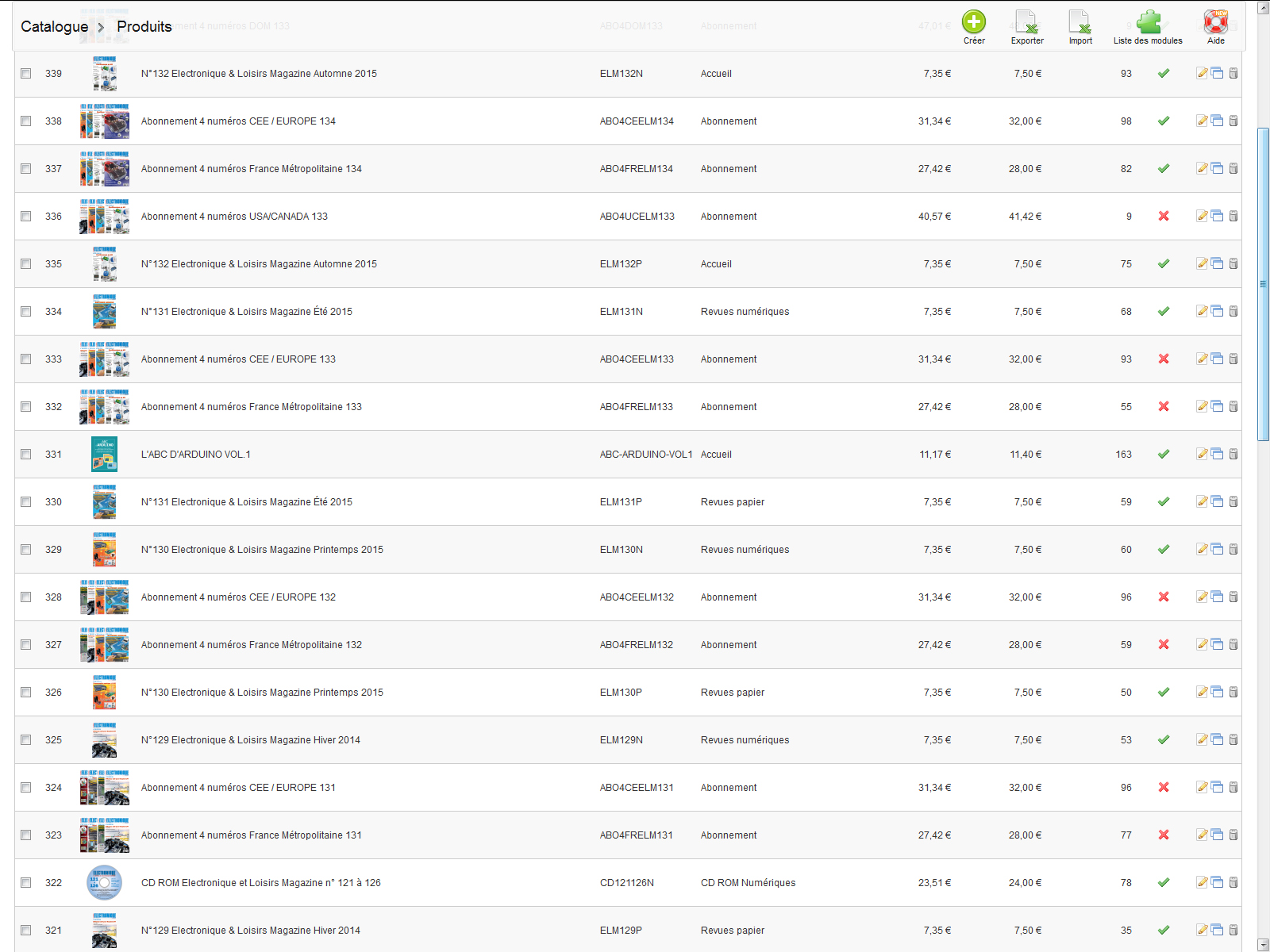The height and width of the screenshot is (952, 1270).
Task: Click quantity 163 in Arduino row
Action: (1123, 455)
